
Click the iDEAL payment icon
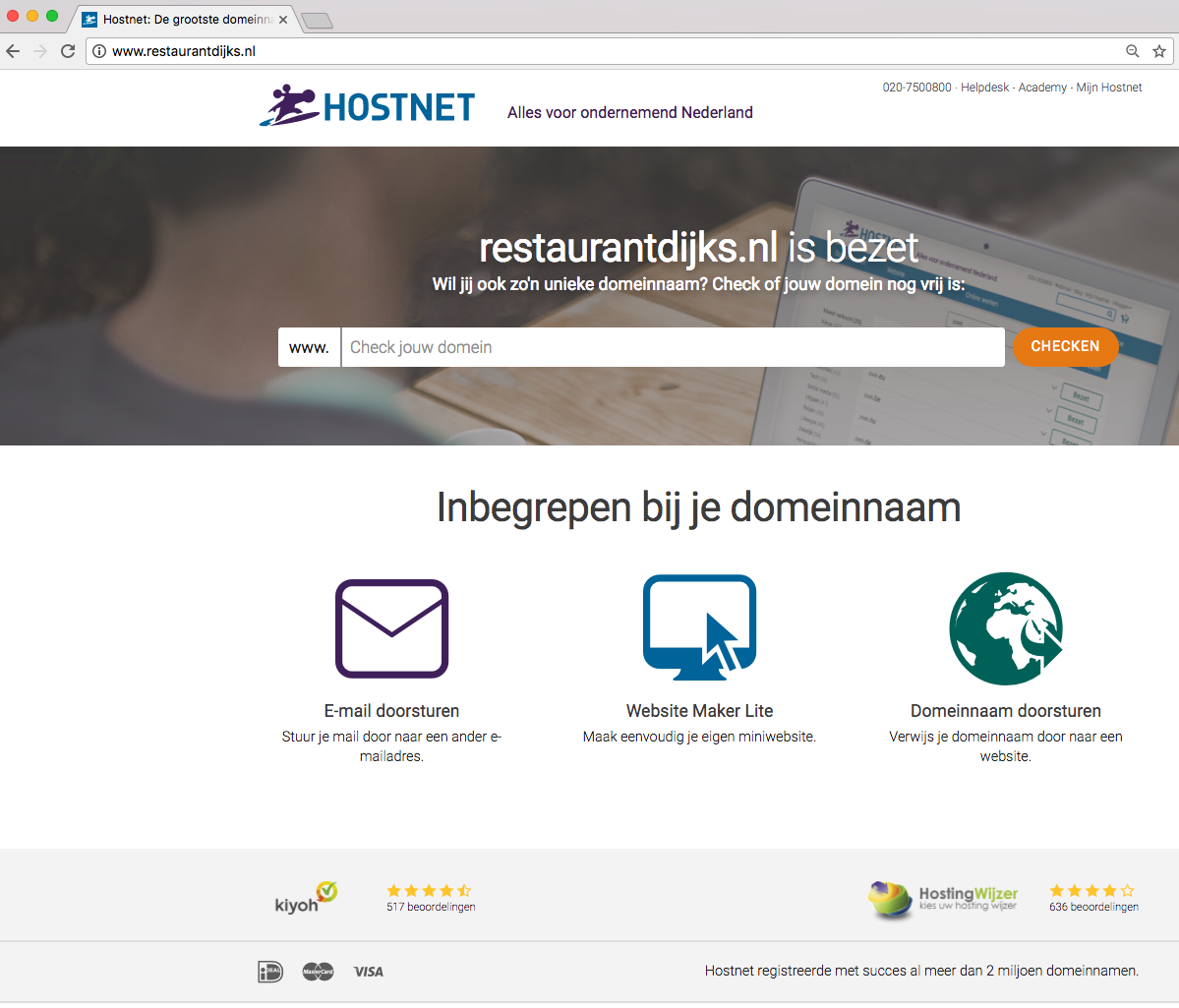270,972
